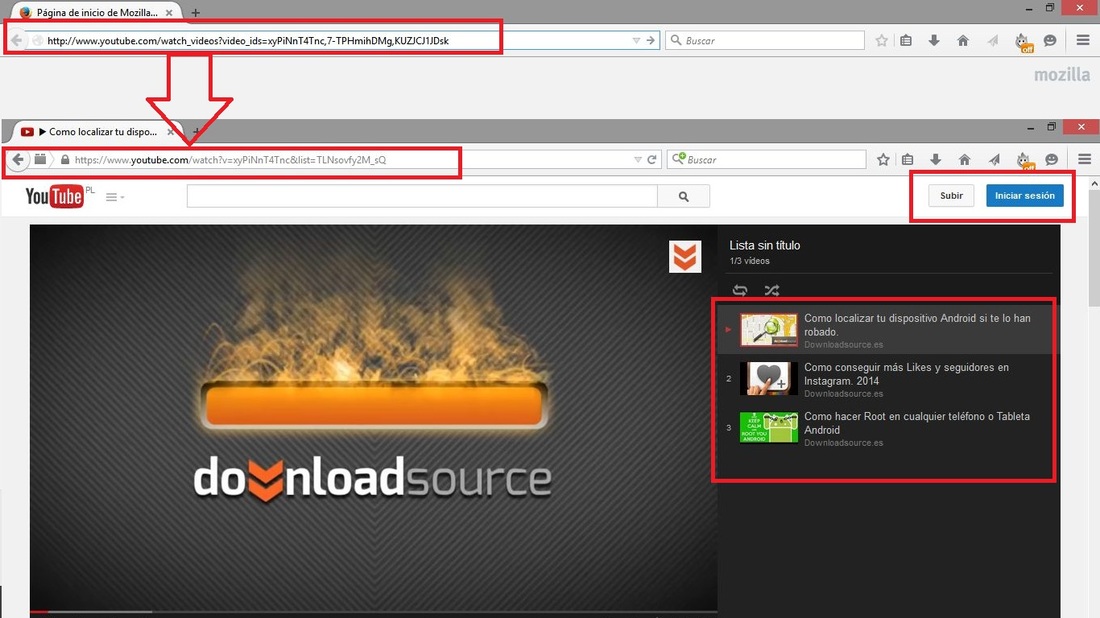Expand URL history dropdown in YouTube window

[x=638, y=160]
